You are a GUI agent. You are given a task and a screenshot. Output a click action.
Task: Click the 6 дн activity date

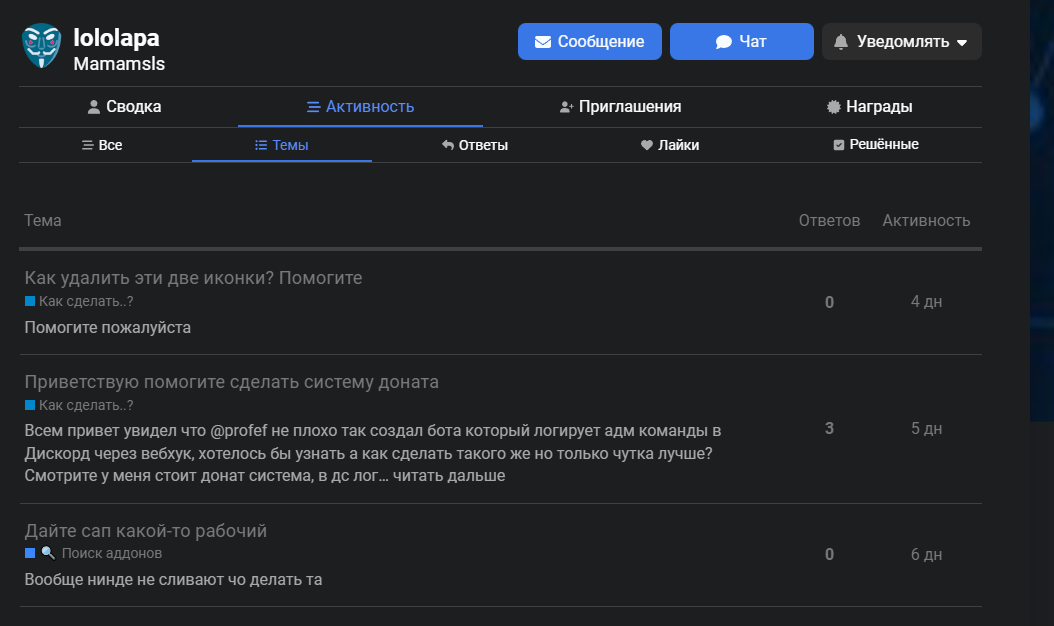[926, 555]
